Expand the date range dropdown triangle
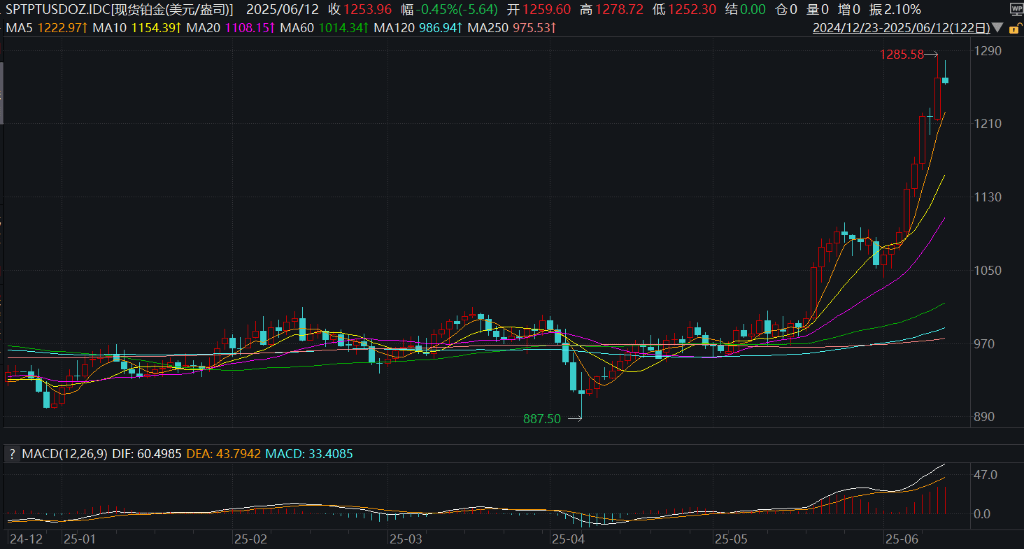Image resolution: width=1024 pixels, height=549 pixels. [997, 27]
